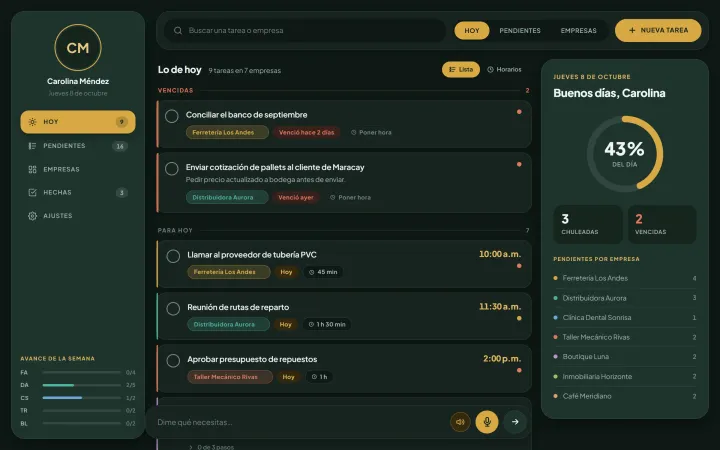Click Distribuidora Aurora tag on Enviar cotización task

[227, 197]
